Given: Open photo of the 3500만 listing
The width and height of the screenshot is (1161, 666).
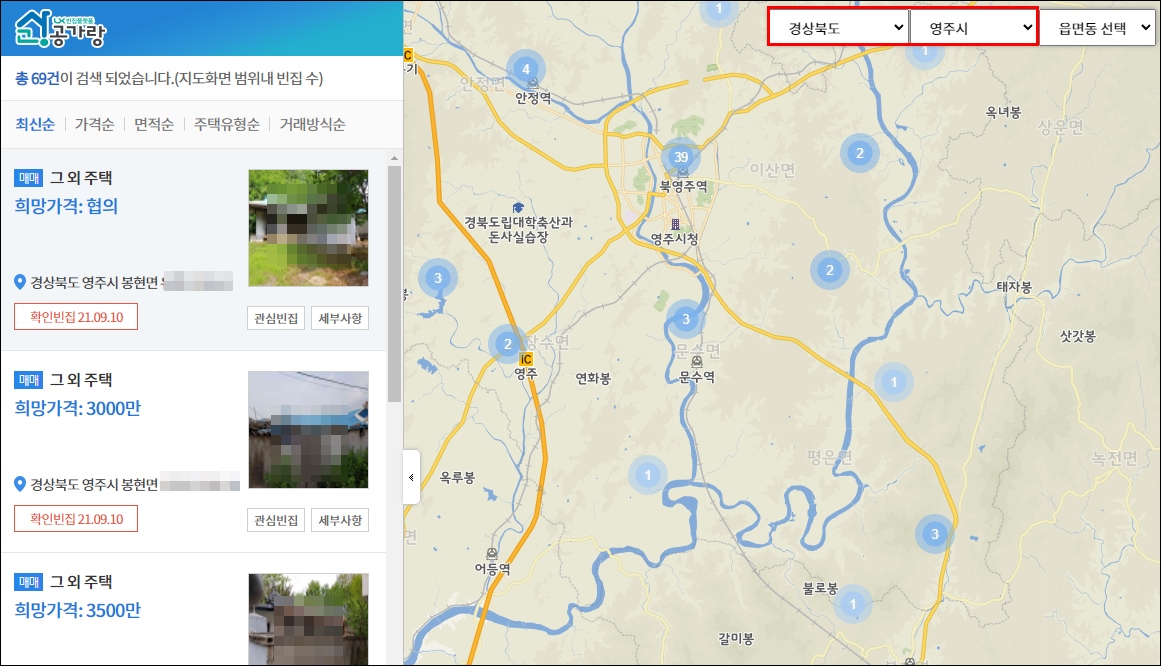Looking at the screenshot, I should [x=308, y=619].
